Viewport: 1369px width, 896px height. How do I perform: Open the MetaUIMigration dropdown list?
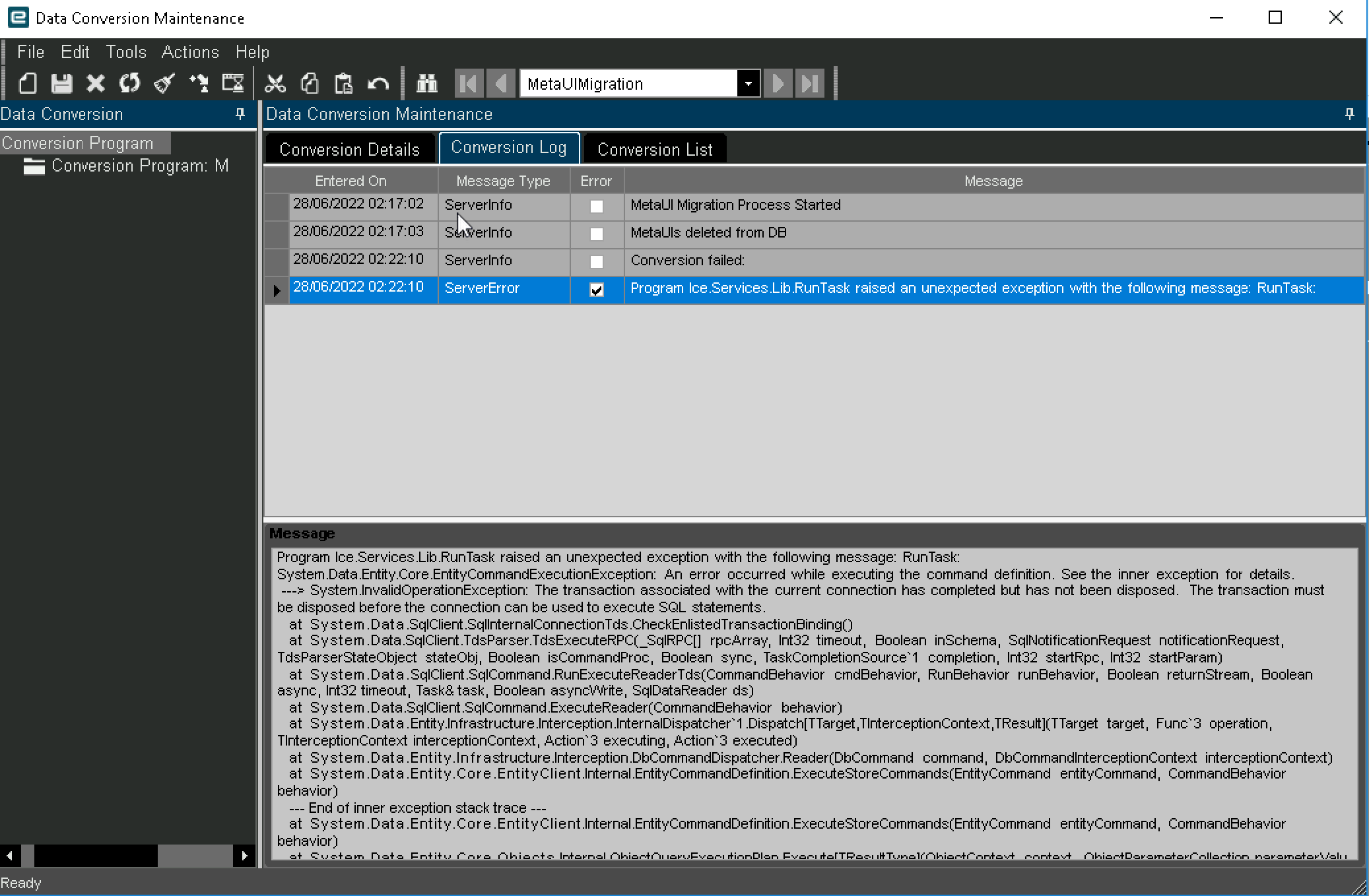click(747, 83)
